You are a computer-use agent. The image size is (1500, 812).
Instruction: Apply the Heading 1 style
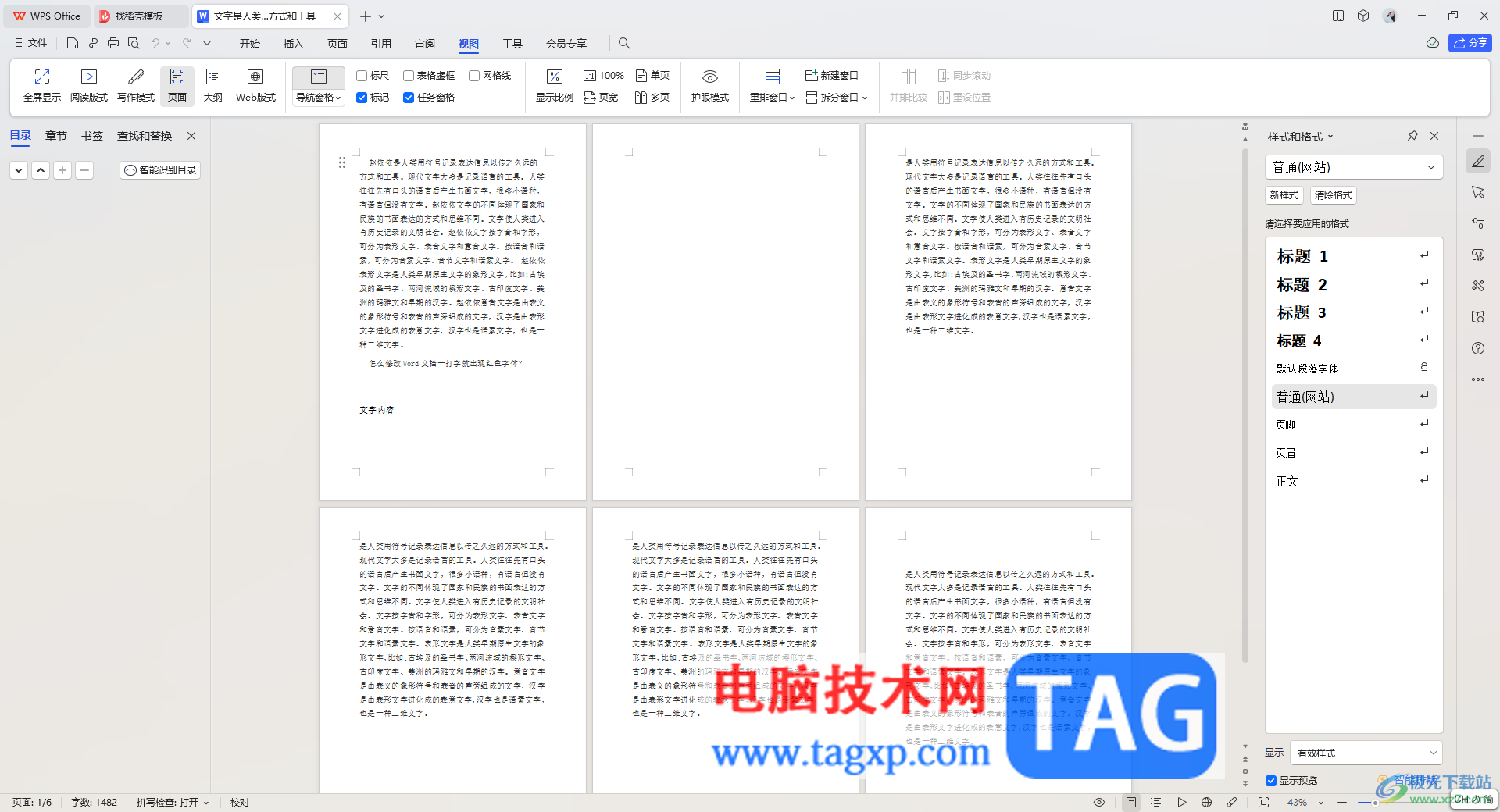(x=1354, y=256)
